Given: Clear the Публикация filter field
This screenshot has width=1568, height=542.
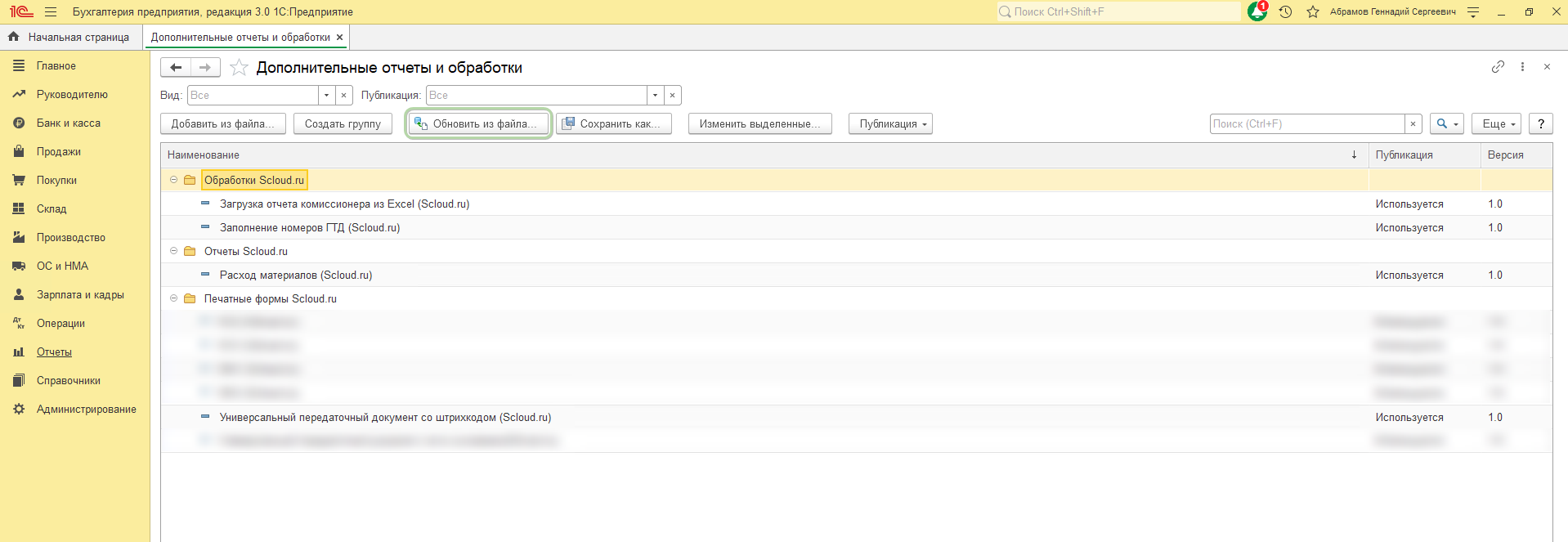Looking at the screenshot, I should tap(673, 96).
